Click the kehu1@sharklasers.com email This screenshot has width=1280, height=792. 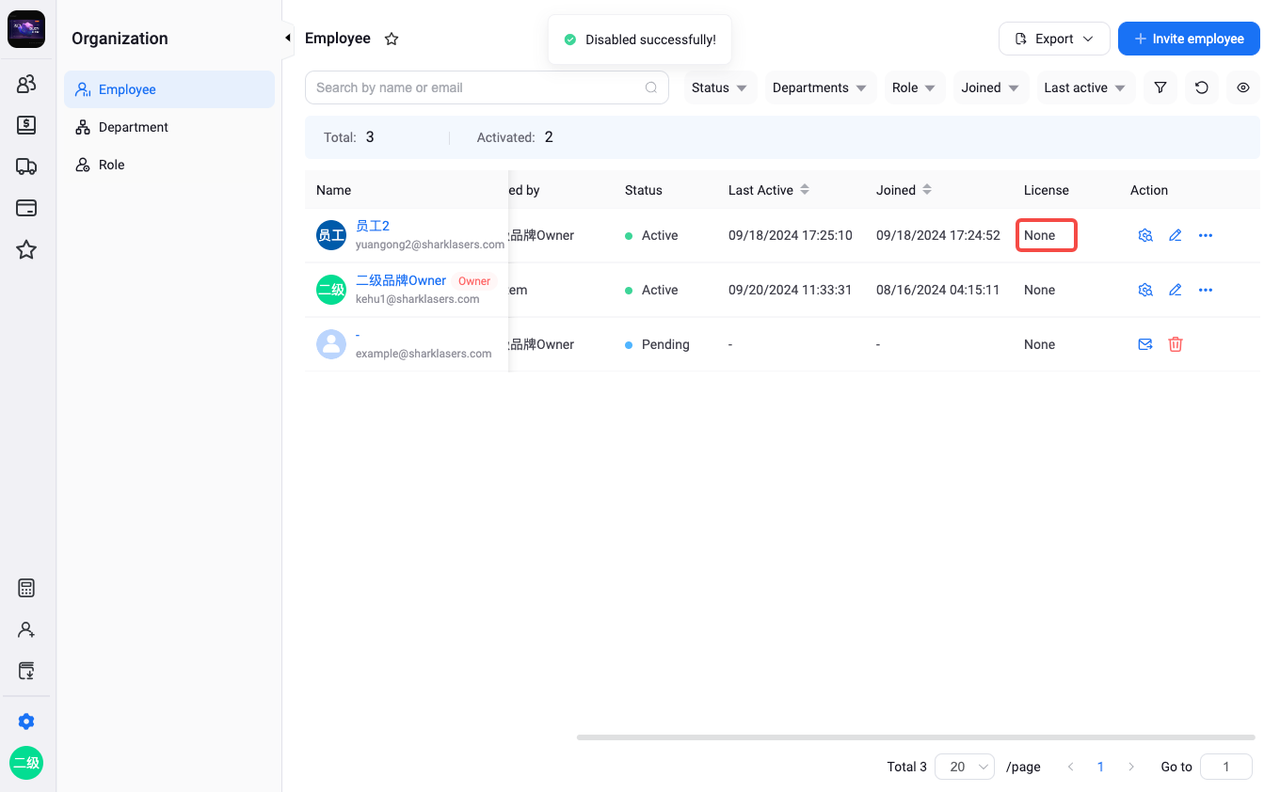click(417, 299)
